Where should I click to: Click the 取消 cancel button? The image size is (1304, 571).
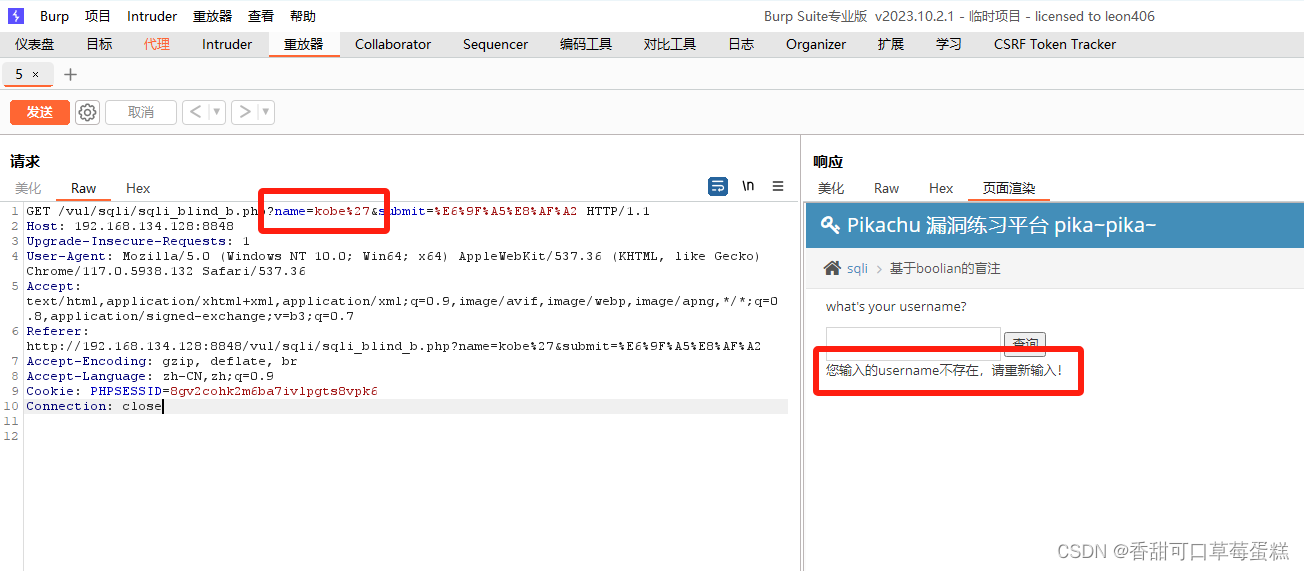(141, 112)
